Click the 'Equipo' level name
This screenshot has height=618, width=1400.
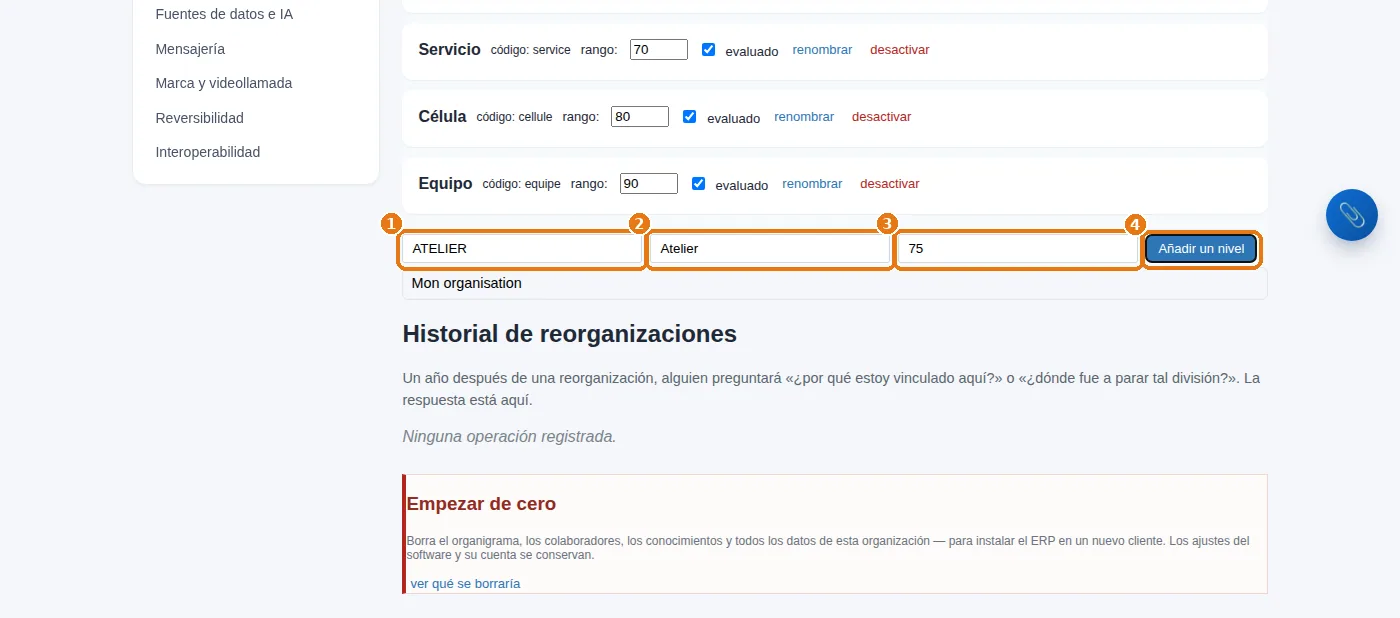click(445, 183)
